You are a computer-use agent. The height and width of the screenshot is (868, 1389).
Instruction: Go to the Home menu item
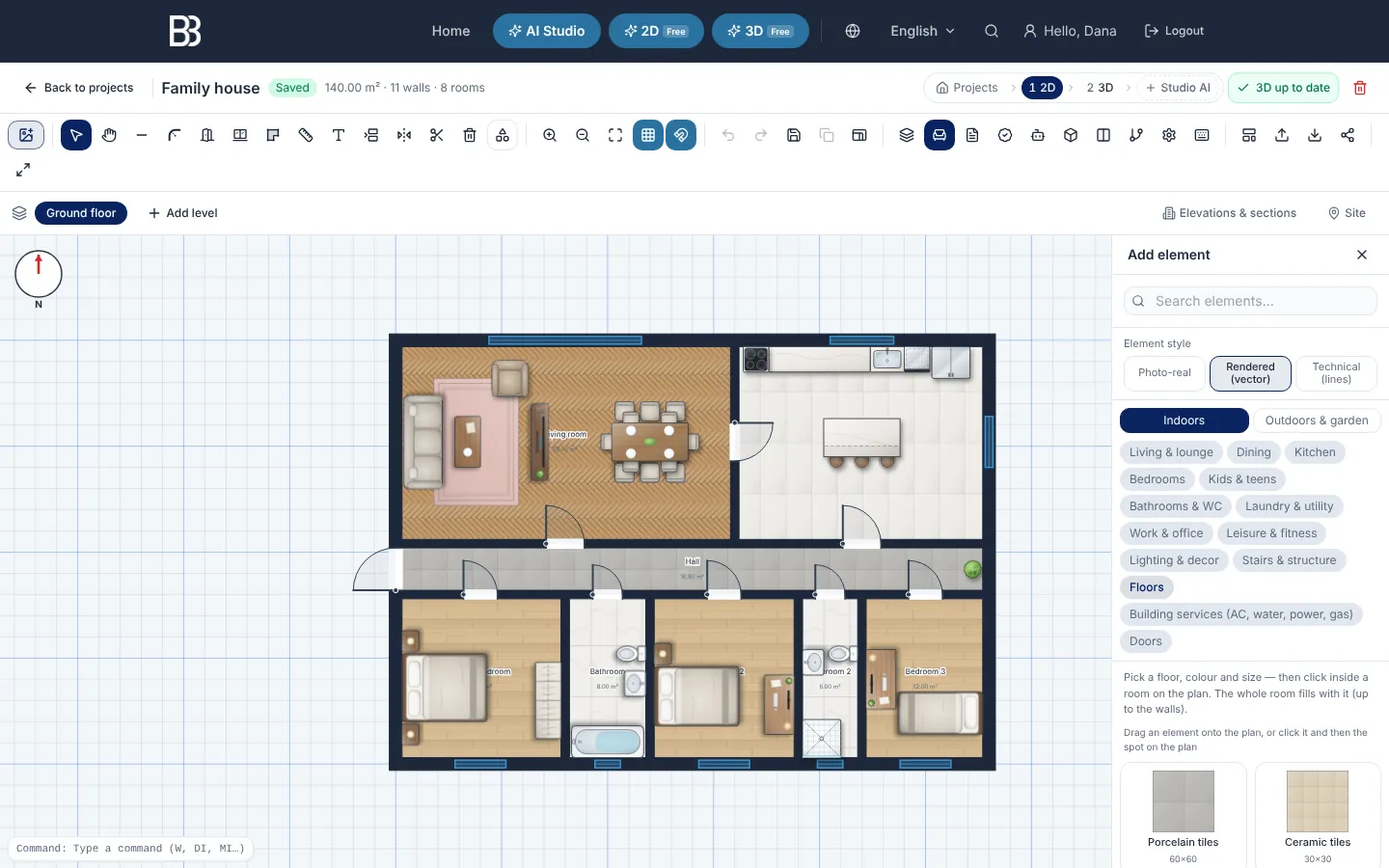[x=450, y=31]
